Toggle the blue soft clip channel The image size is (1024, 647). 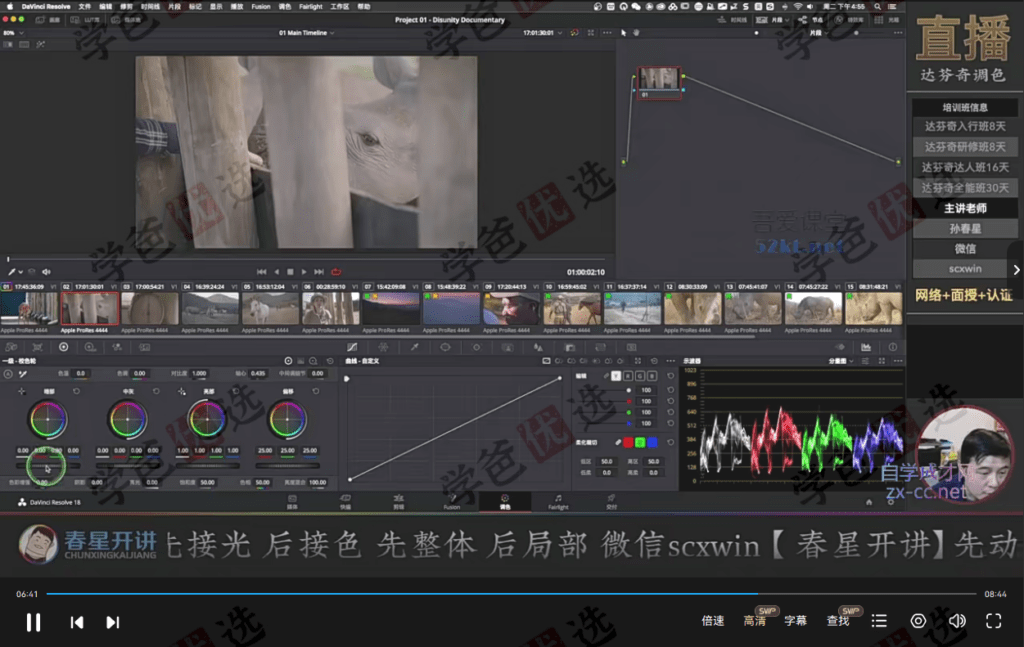point(652,442)
